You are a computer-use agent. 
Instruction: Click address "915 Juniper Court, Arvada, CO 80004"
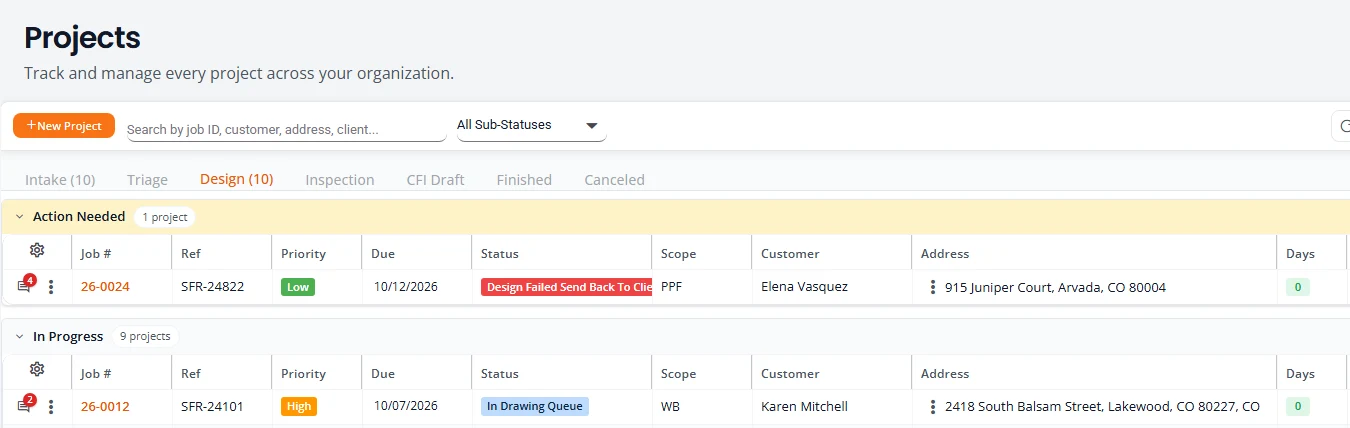pyautogui.click(x=1055, y=287)
